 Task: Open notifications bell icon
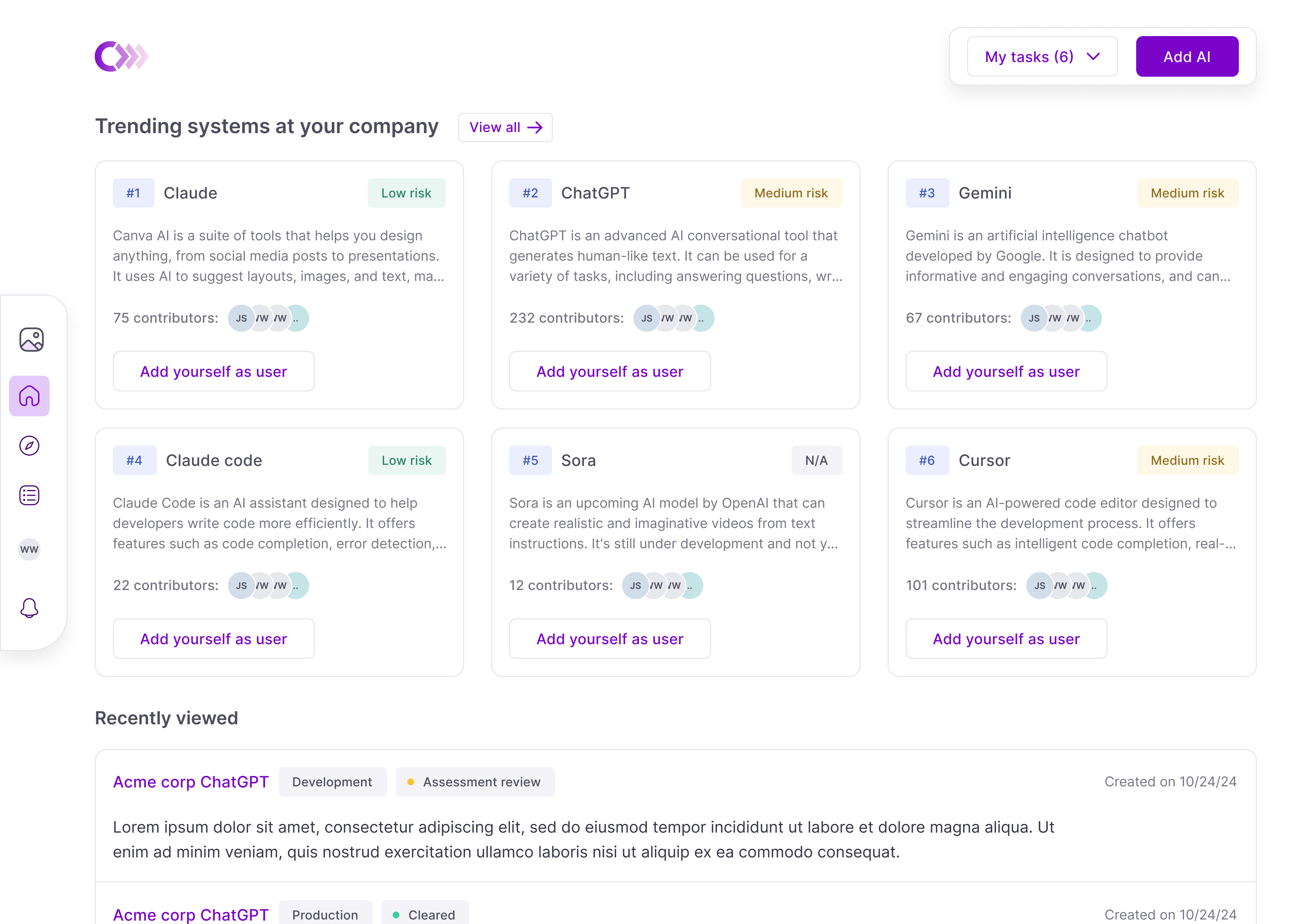point(30,608)
